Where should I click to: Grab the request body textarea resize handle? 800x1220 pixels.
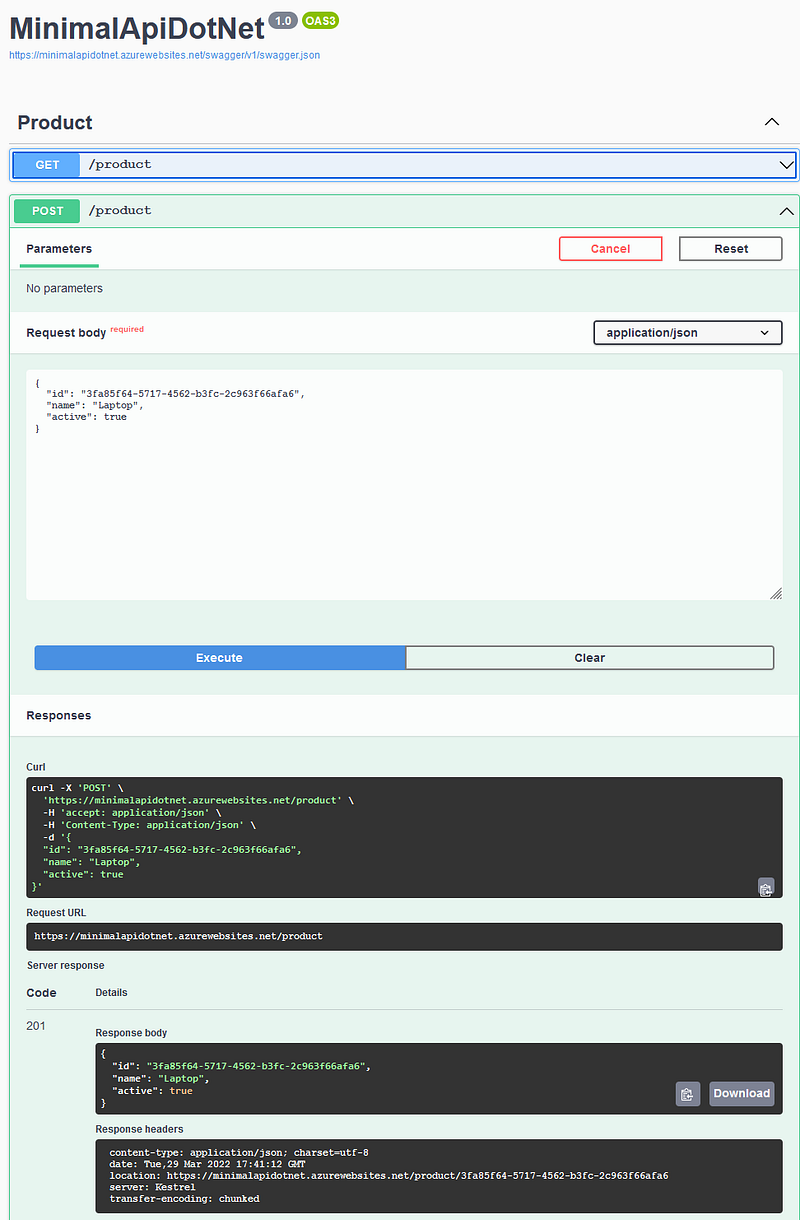click(776, 593)
